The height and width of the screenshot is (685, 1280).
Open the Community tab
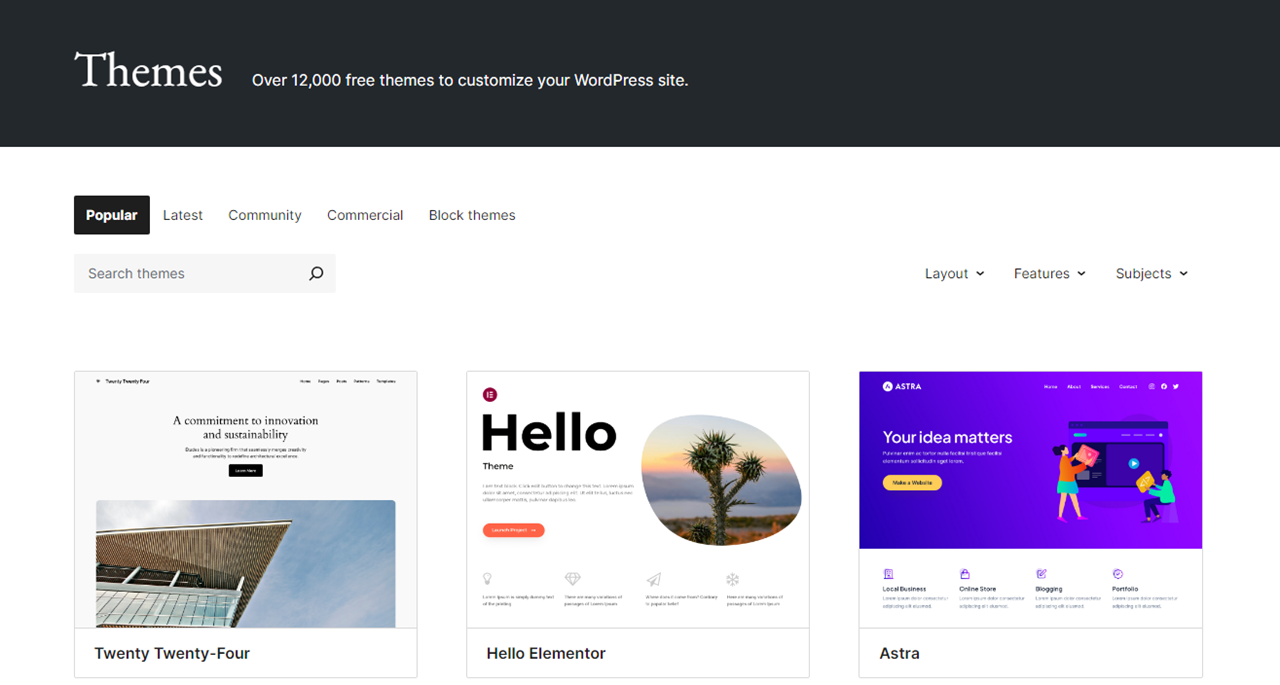point(265,215)
